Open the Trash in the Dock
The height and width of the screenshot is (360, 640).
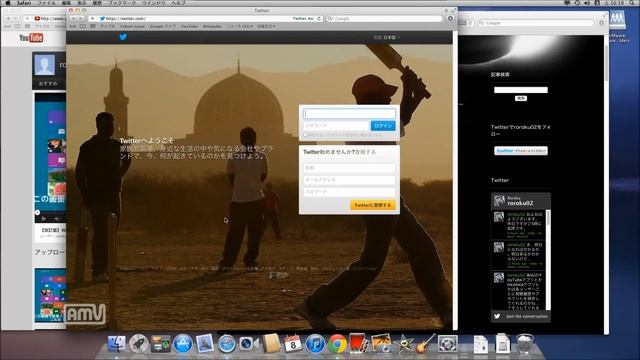tap(525, 344)
